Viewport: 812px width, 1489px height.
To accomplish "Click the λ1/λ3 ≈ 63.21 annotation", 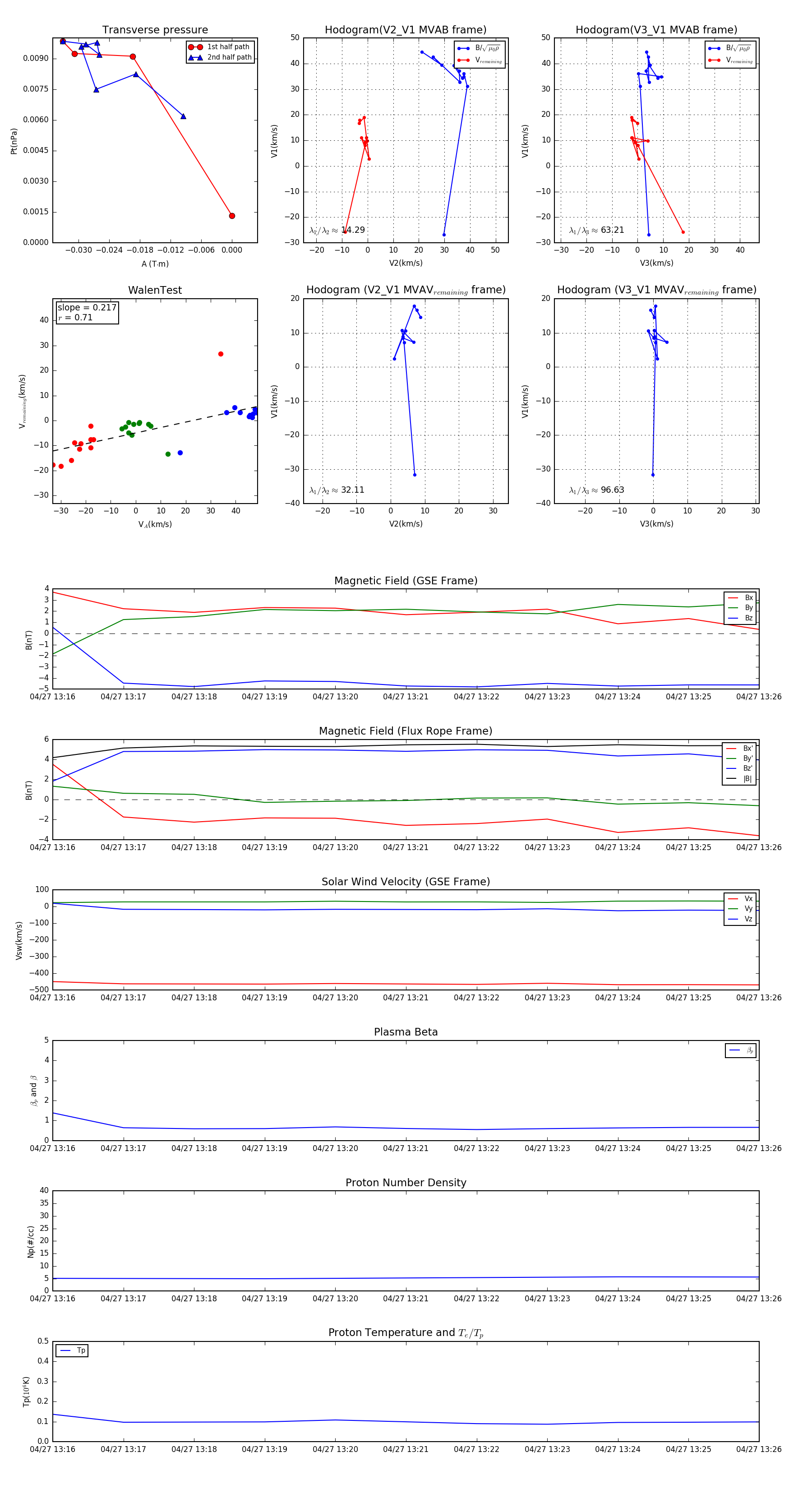I will coord(596,230).
